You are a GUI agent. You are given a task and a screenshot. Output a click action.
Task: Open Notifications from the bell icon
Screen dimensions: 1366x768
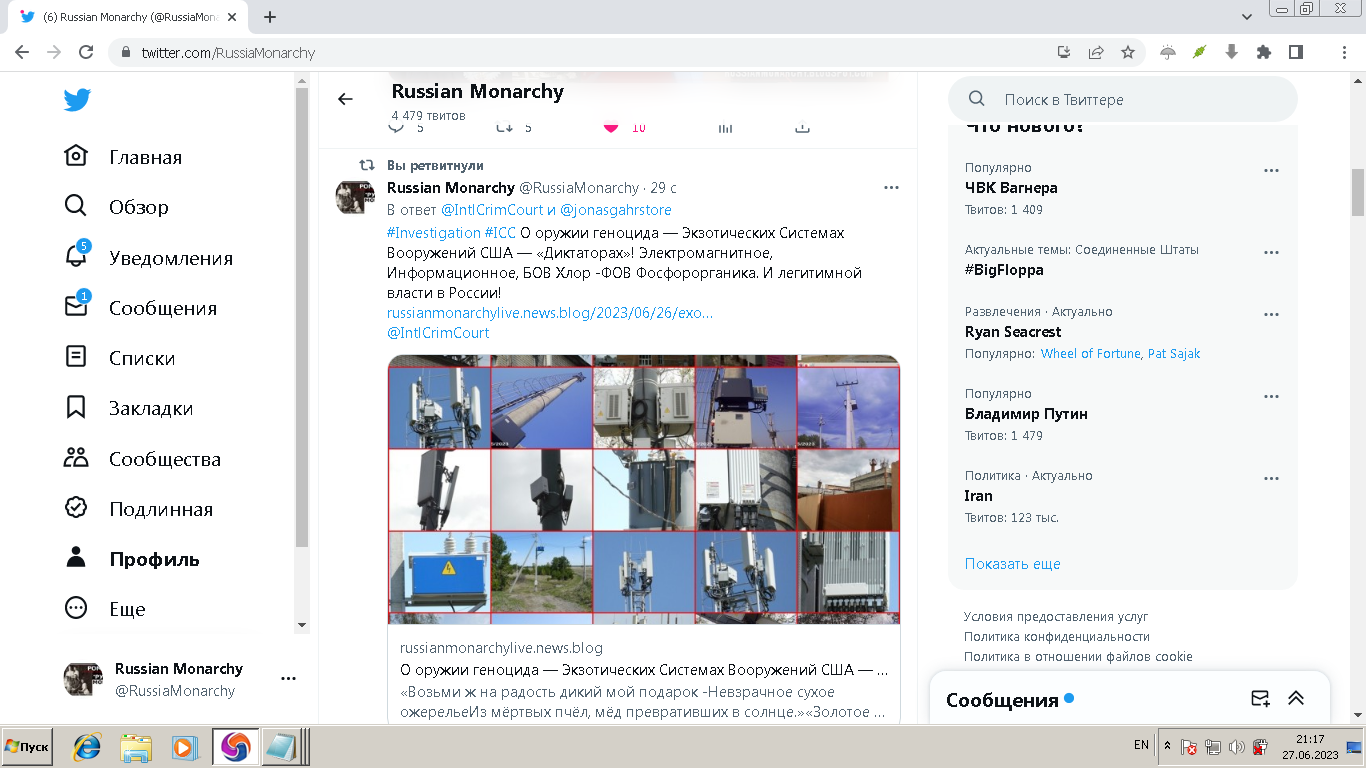click(76, 257)
